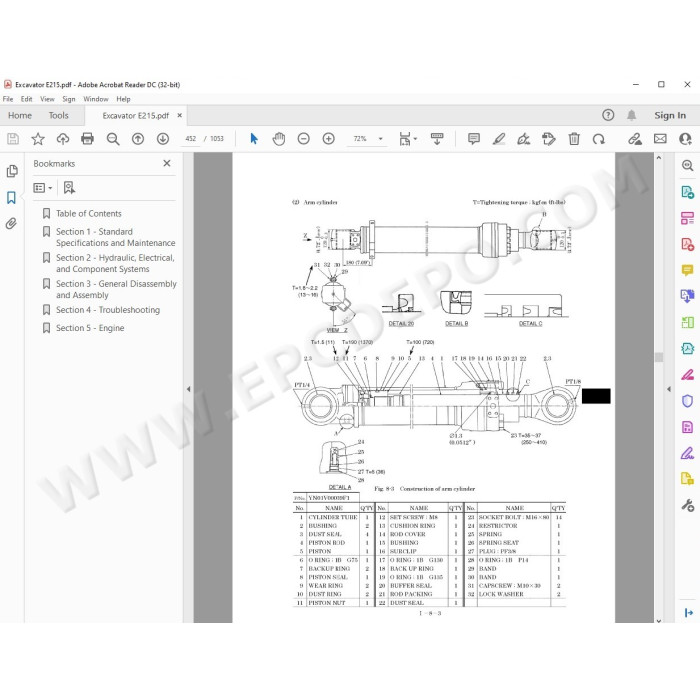The height and width of the screenshot is (700, 700).
Task: Zoom in with the plus button
Action: pos(329,139)
